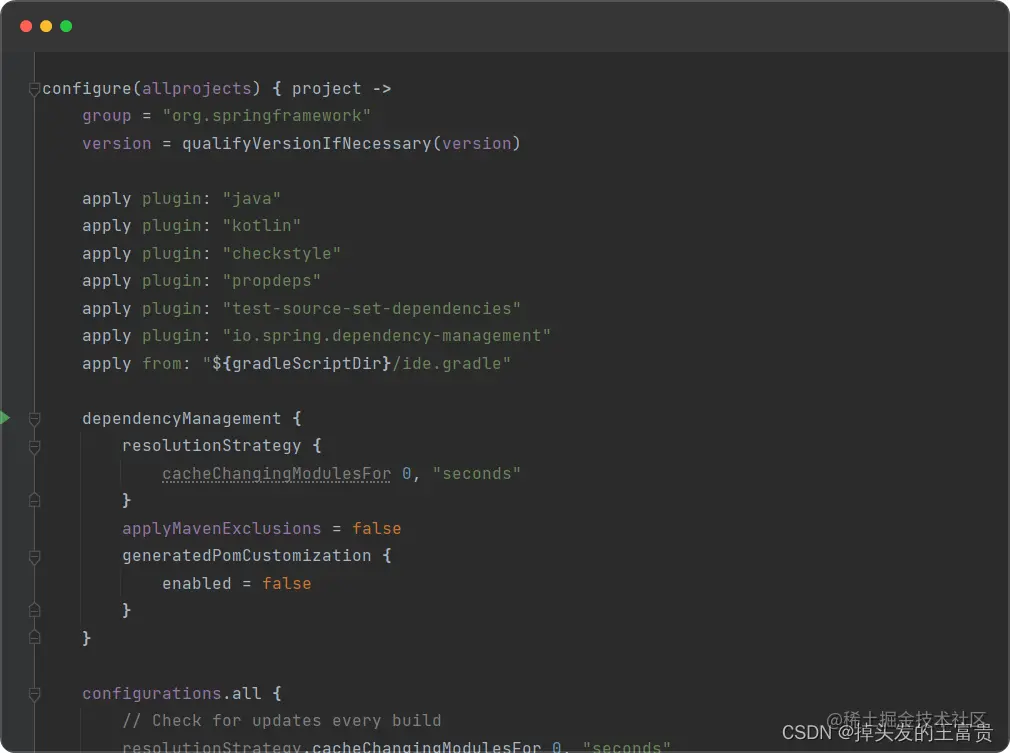1010x753 pixels.
Task: Click the yellow minimize window dot
Action: click(x=46, y=26)
